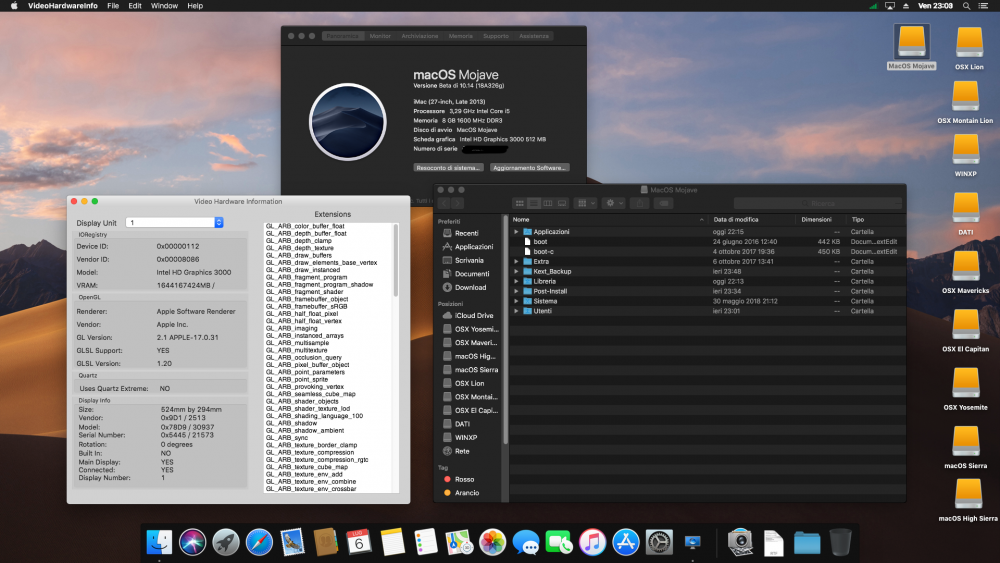Open the Apple menu

pos(14,6)
